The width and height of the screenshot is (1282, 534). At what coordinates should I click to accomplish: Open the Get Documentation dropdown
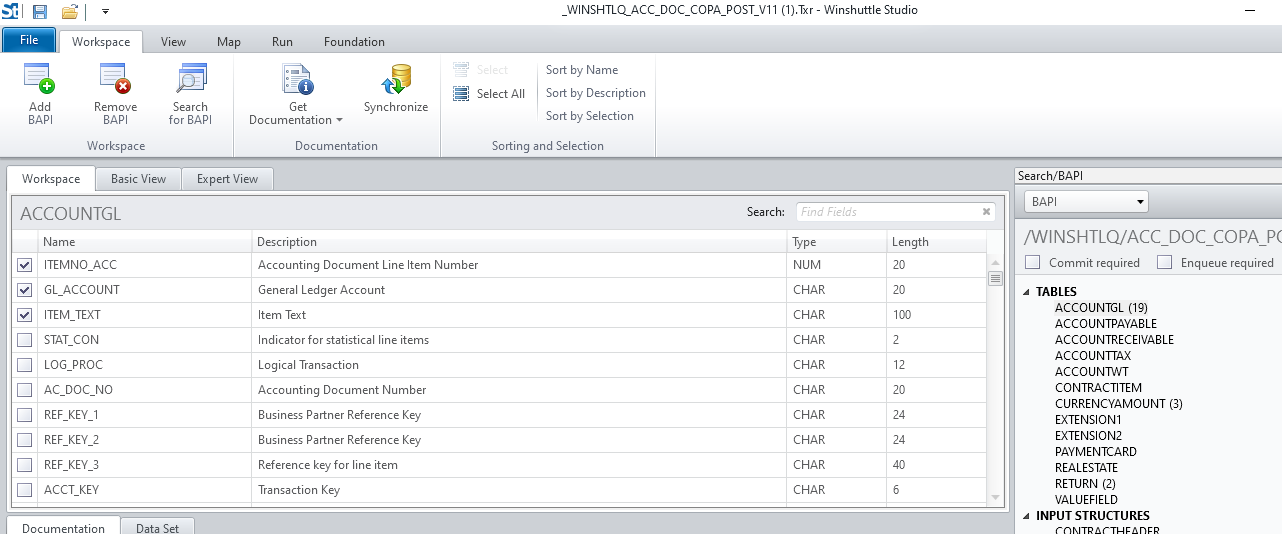296,95
